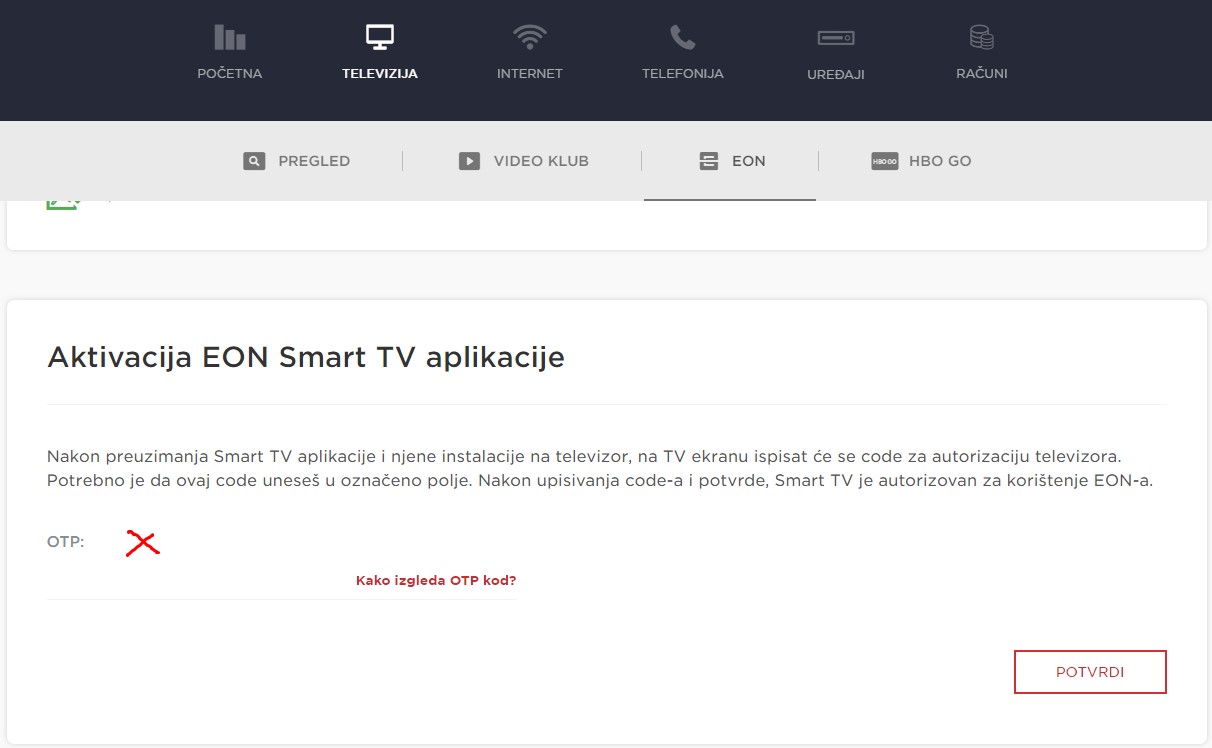Click the EON logo icon
The image size is (1212, 748).
tap(709, 161)
